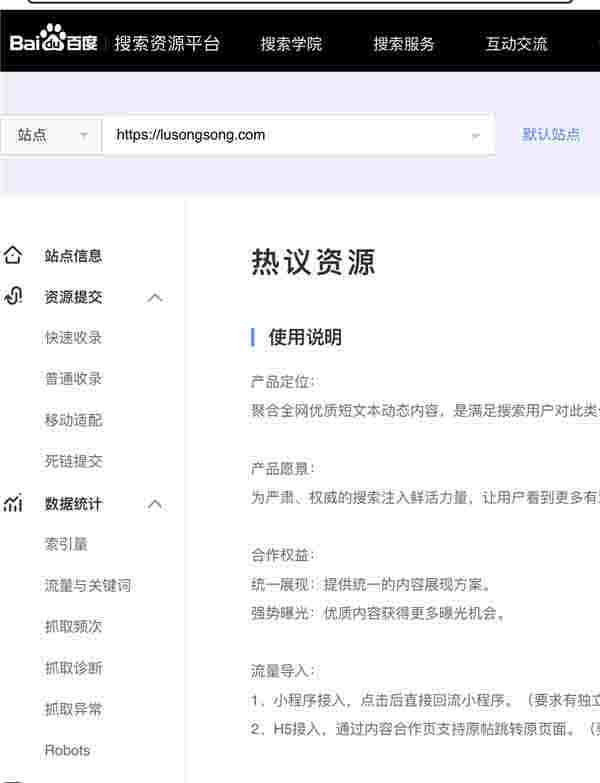Open the 站点信息 home icon
Image resolution: width=600 pixels, height=783 pixels.
coord(13,255)
